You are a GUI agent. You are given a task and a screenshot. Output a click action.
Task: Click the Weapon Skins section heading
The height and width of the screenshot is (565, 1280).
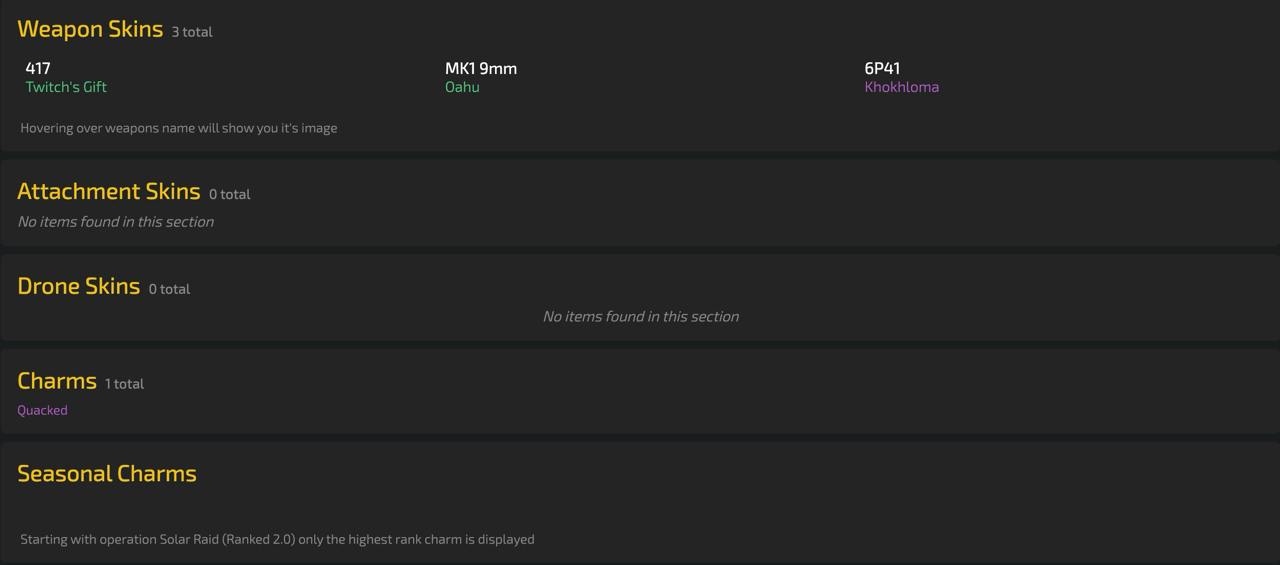[90, 29]
